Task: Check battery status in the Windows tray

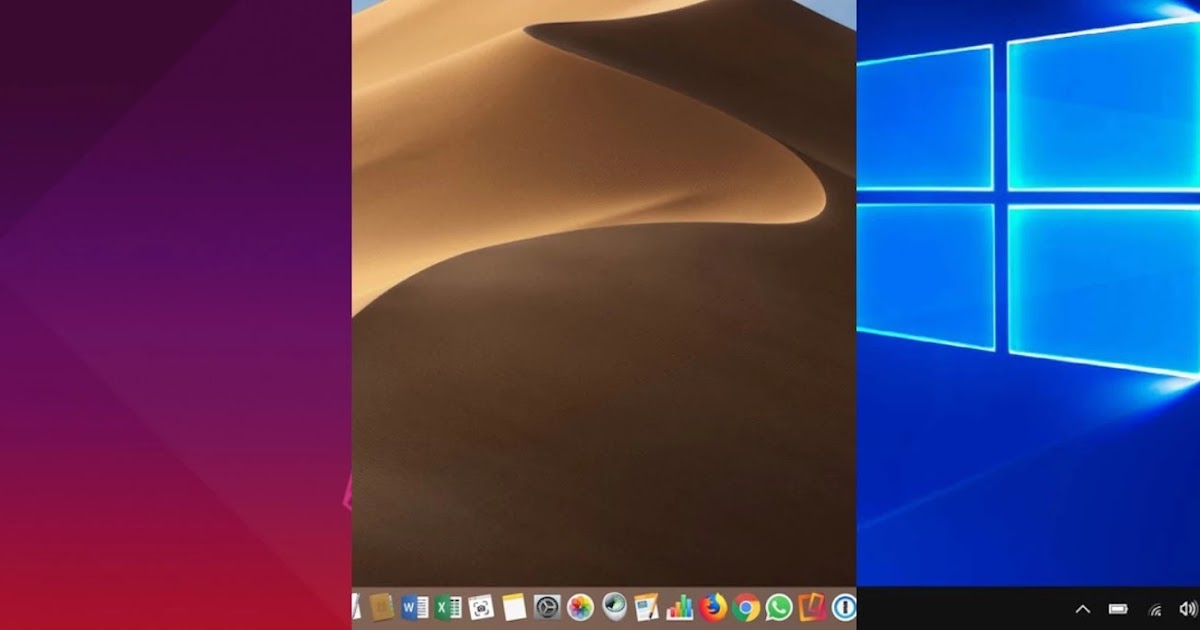Action: click(x=1118, y=610)
